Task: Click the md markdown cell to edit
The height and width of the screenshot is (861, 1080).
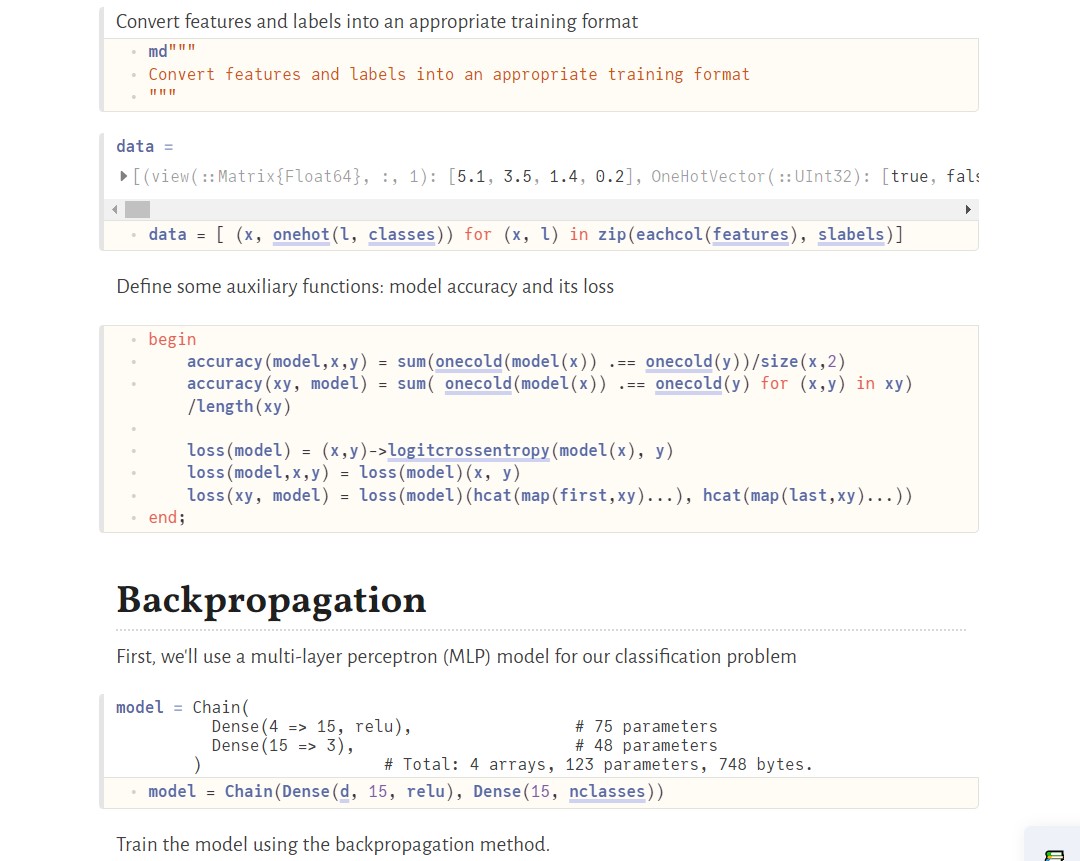Action: click(450, 74)
